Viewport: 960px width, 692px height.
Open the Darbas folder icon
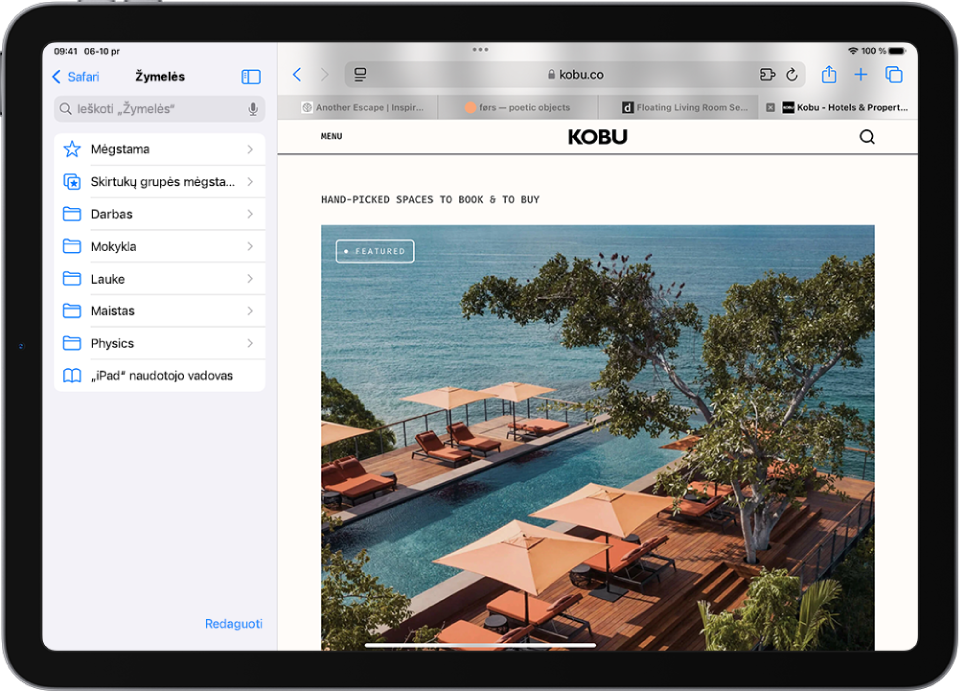[x=72, y=214]
